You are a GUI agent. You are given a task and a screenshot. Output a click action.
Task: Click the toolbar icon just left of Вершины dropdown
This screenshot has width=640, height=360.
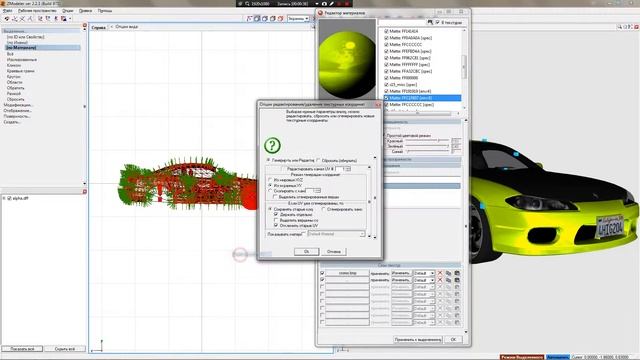(280, 19)
